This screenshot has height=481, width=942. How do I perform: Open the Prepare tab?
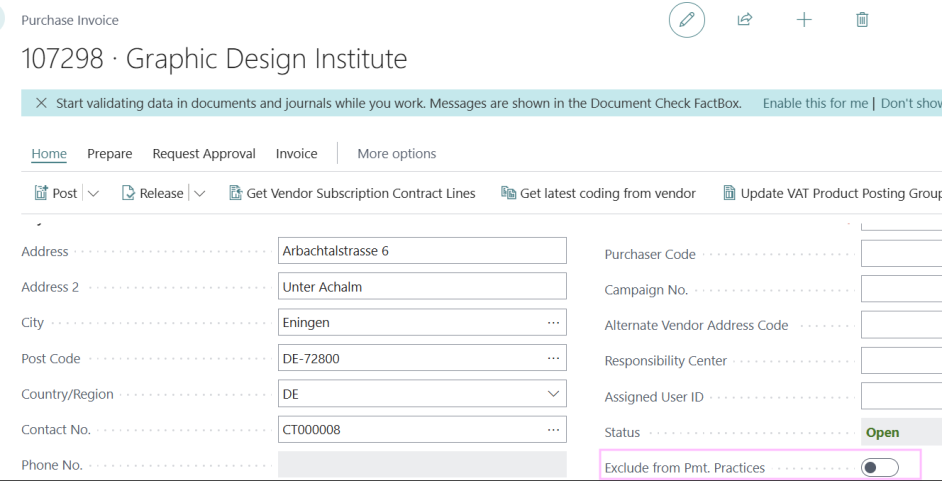point(109,154)
